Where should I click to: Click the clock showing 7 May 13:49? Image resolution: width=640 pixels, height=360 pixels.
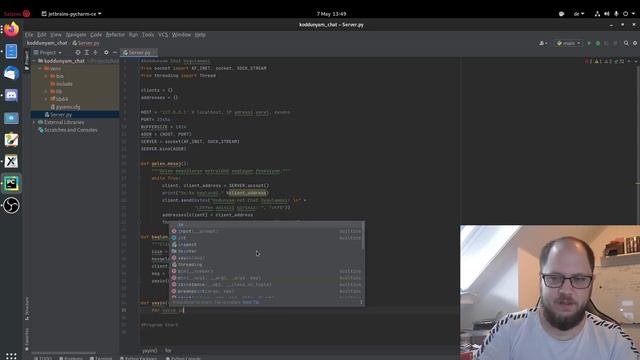[x=331, y=13]
